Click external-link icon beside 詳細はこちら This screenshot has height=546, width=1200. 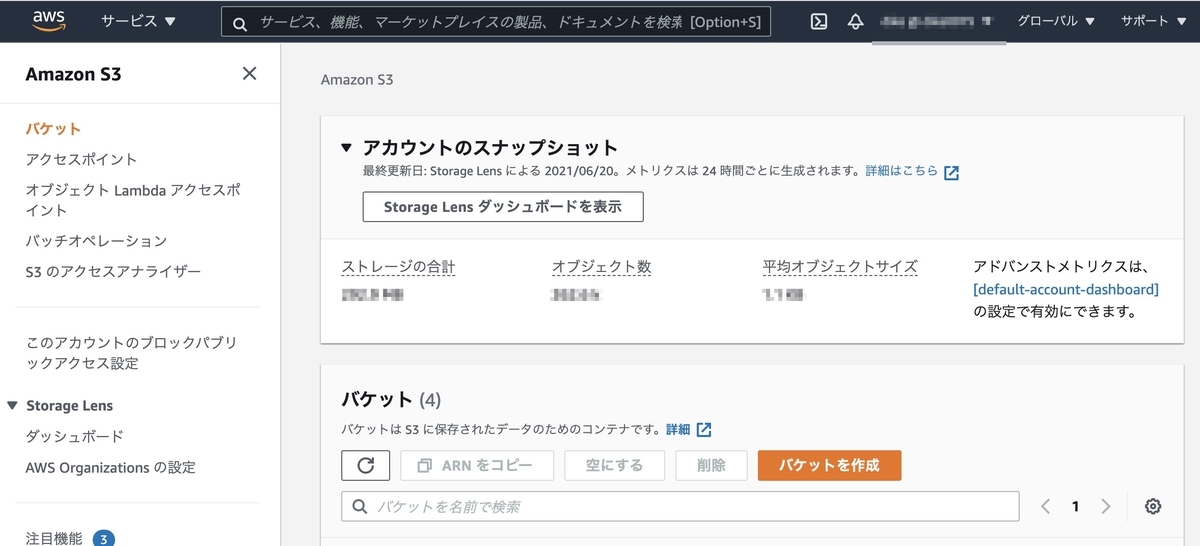tap(951, 172)
